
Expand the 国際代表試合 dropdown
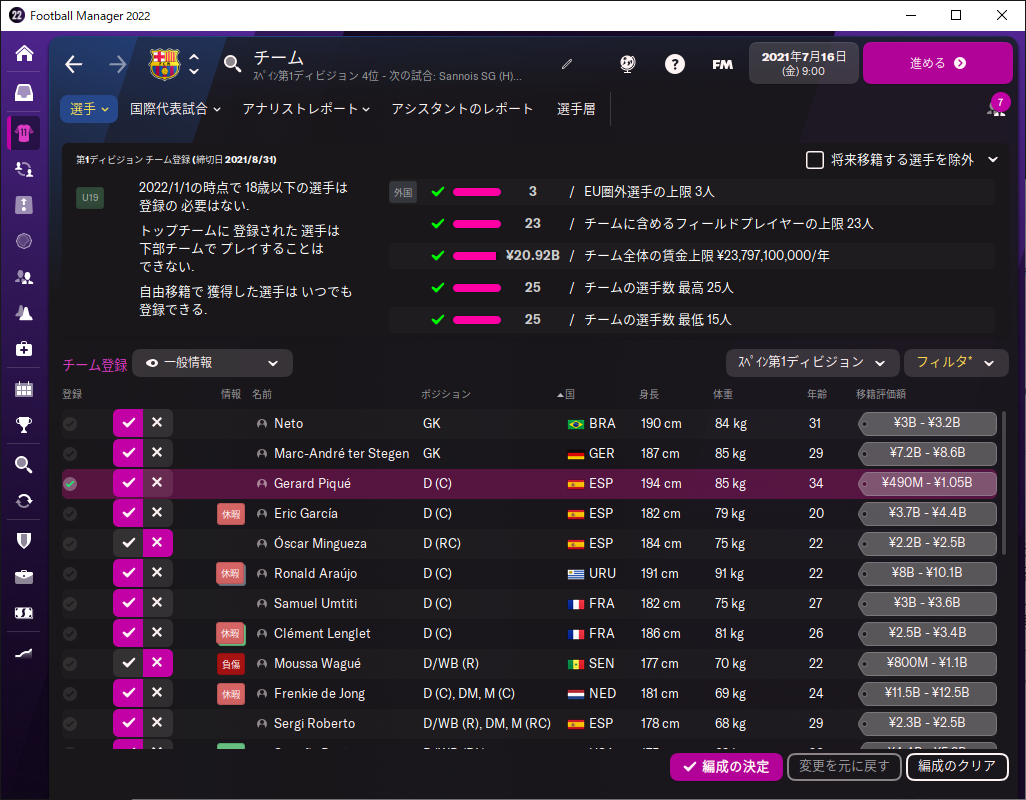pos(175,109)
